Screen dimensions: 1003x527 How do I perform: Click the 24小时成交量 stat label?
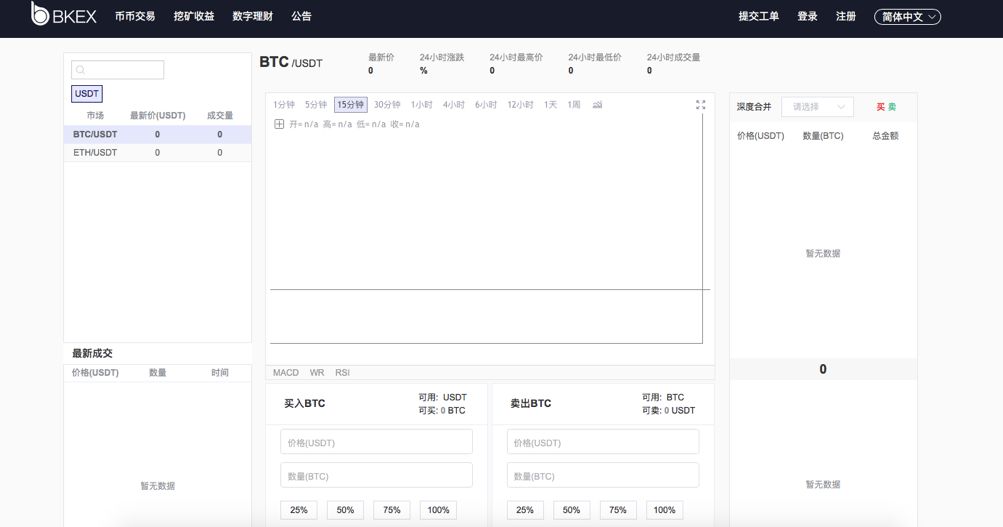point(673,57)
